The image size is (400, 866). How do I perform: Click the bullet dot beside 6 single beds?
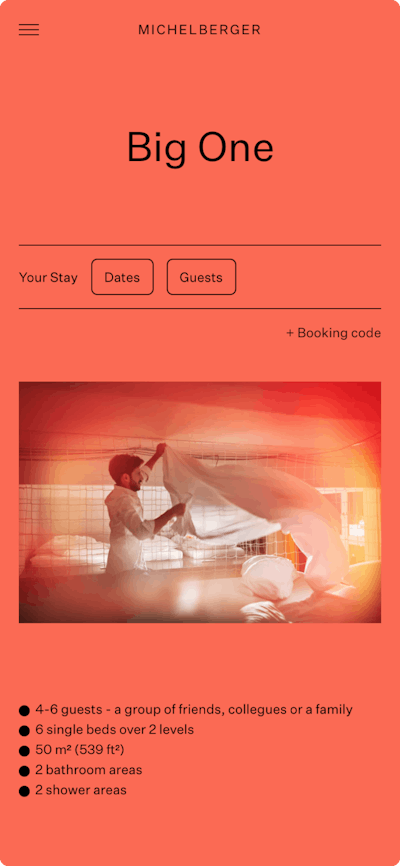[x=24, y=730]
